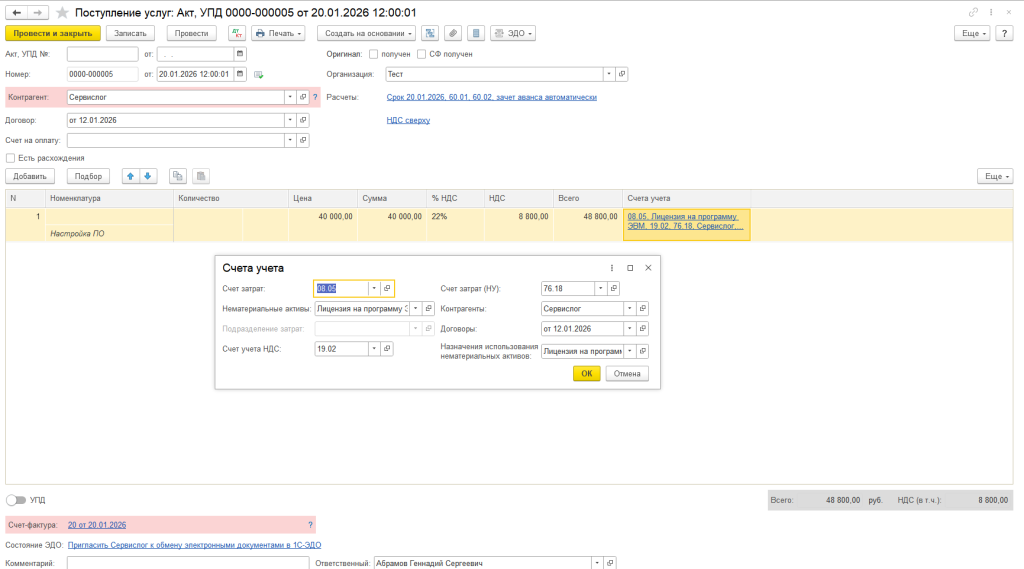Expand the Контрагент dropdown list
The image size is (1024, 569).
point(290,97)
